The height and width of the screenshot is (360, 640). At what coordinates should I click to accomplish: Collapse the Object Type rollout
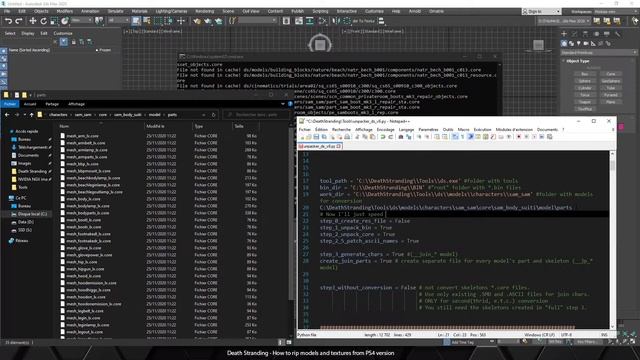tap(577, 61)
